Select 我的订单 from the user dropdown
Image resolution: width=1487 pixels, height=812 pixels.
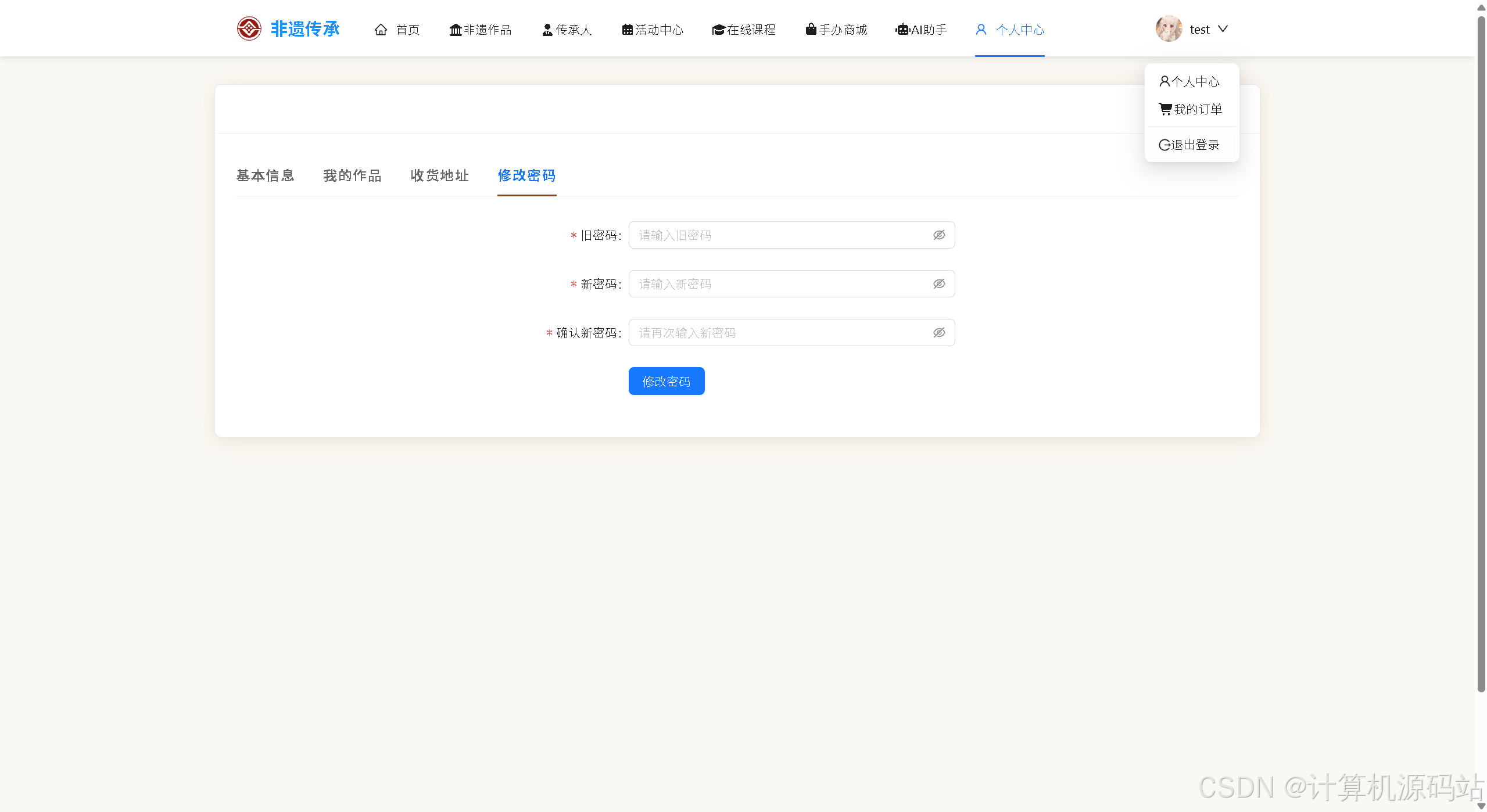pyautogui.click(x=1191, y=109)
